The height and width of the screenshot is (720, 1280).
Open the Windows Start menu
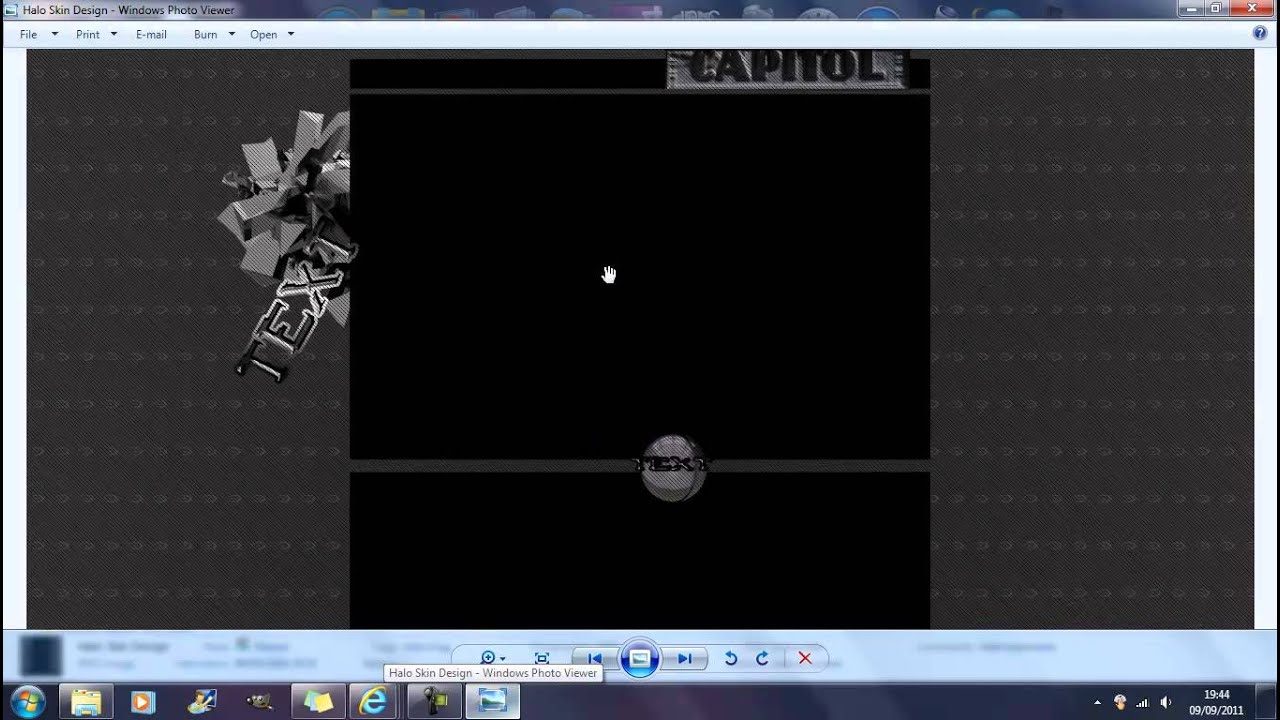point(27,702)
